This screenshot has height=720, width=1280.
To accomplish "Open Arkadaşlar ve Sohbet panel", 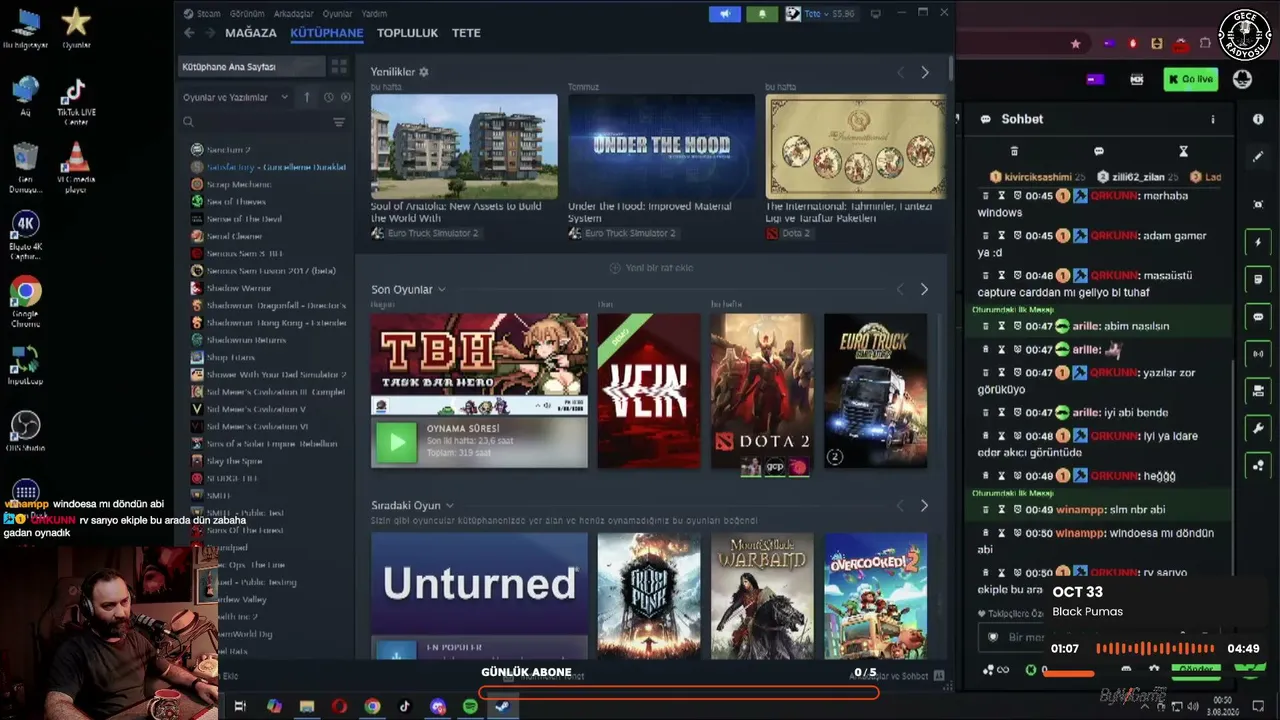I will (897, 676).
